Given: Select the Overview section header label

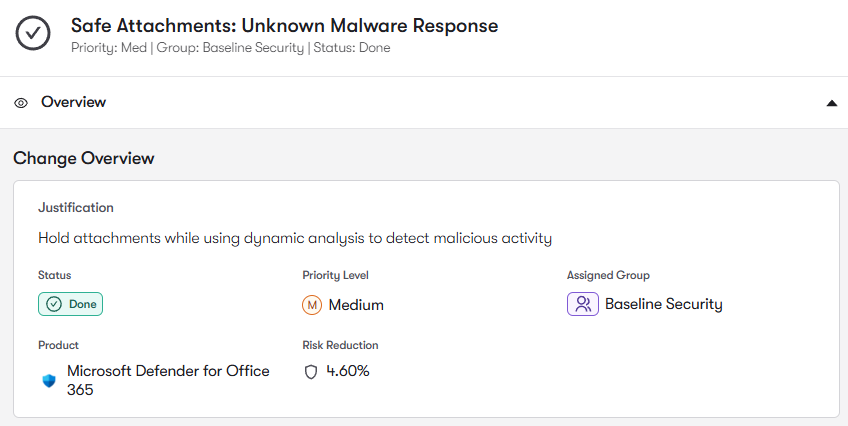Looking at the screenshot, I should pyautogui.click(x=73, y=102).
